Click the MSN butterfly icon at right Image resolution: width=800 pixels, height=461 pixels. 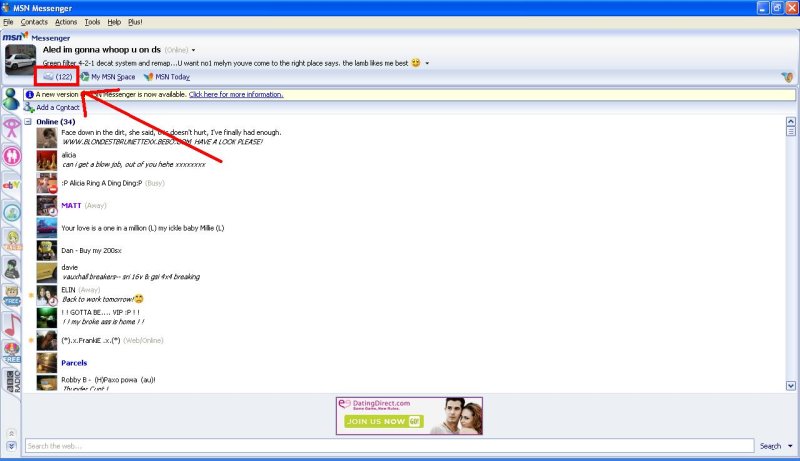pyautogui.click(x=786, y=77)
